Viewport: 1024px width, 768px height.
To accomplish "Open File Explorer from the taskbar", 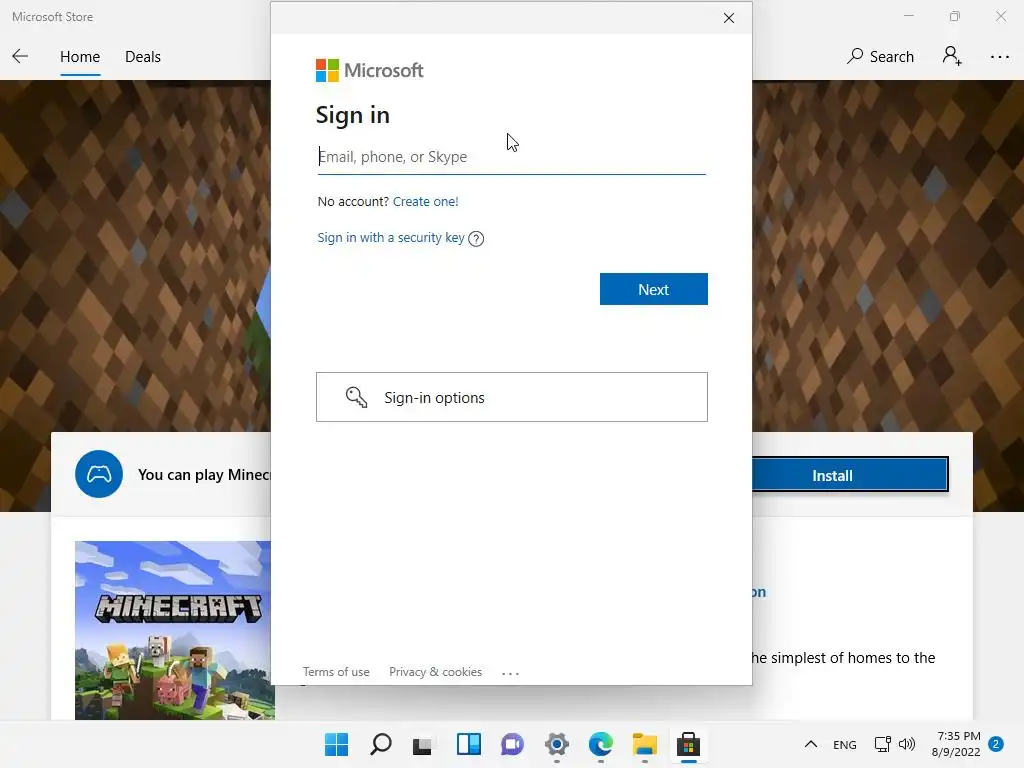I will (x=645, y=744).
